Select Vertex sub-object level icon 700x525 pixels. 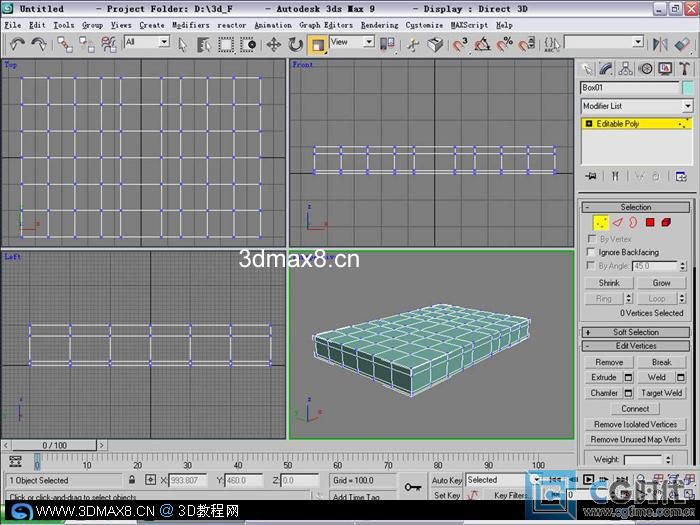click(601, 223)
